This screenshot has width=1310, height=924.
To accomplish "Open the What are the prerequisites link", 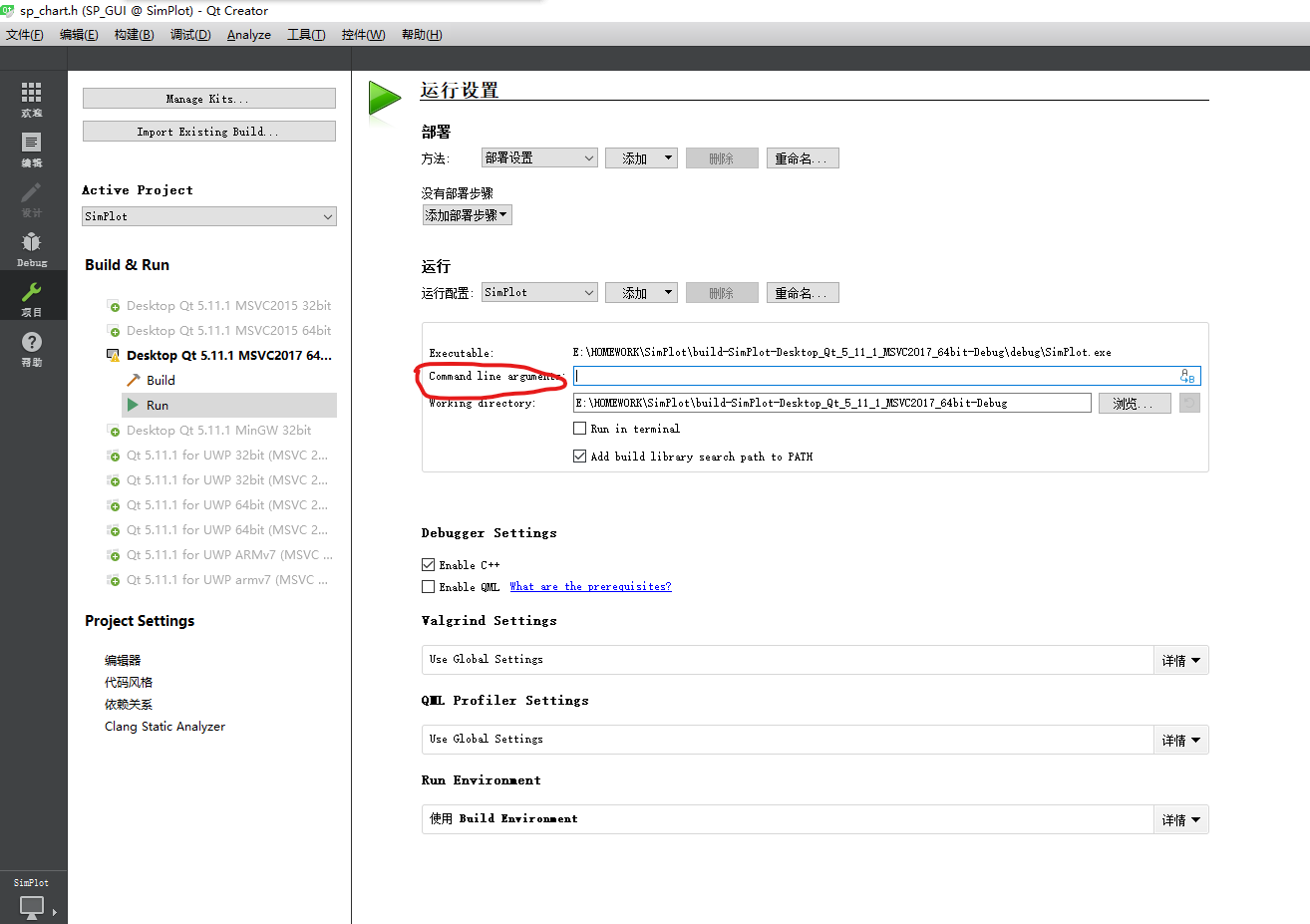I will click(x=590, y=586).
